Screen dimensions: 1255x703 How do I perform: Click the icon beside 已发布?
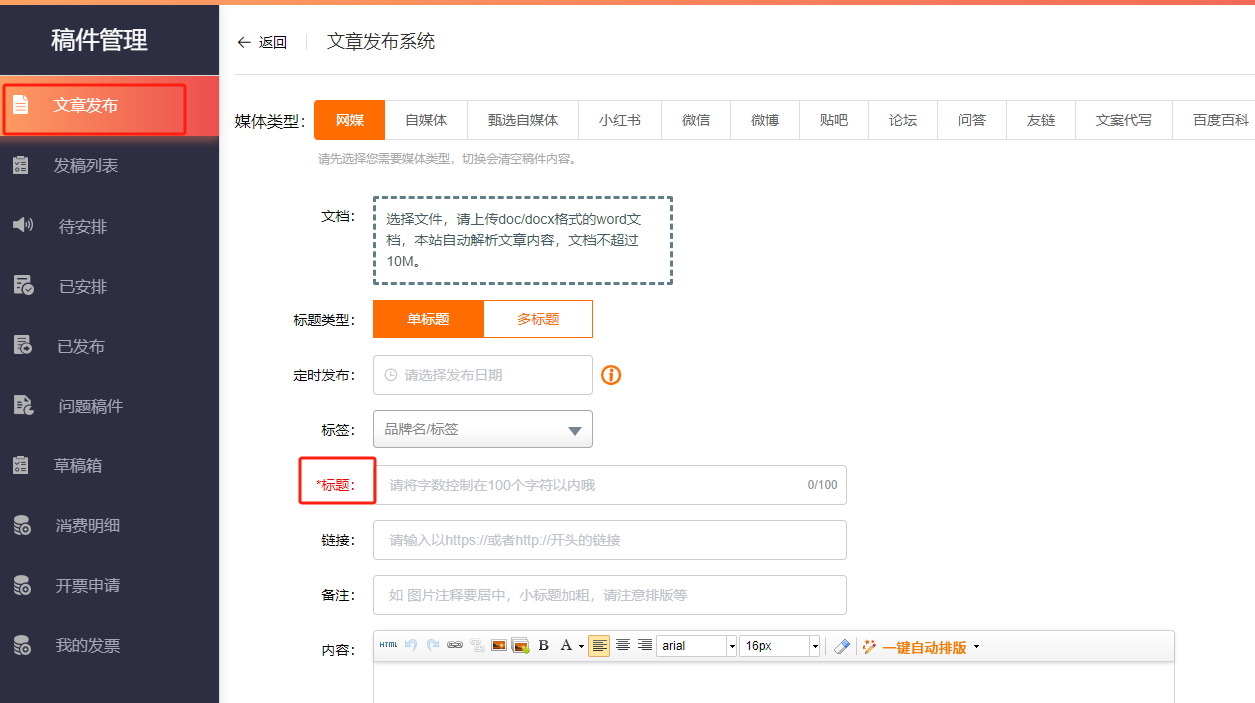tap(22, 345)
